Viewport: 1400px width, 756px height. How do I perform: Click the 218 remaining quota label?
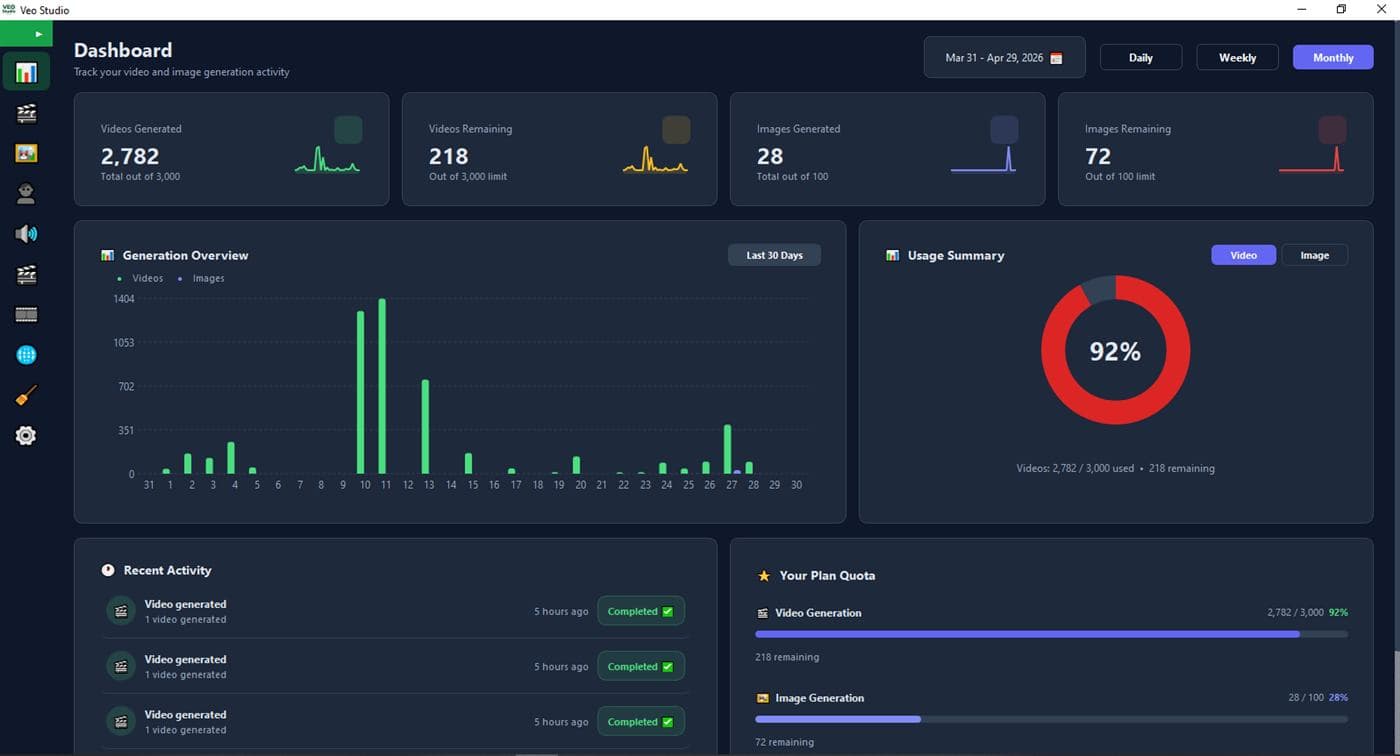point(787,657)
